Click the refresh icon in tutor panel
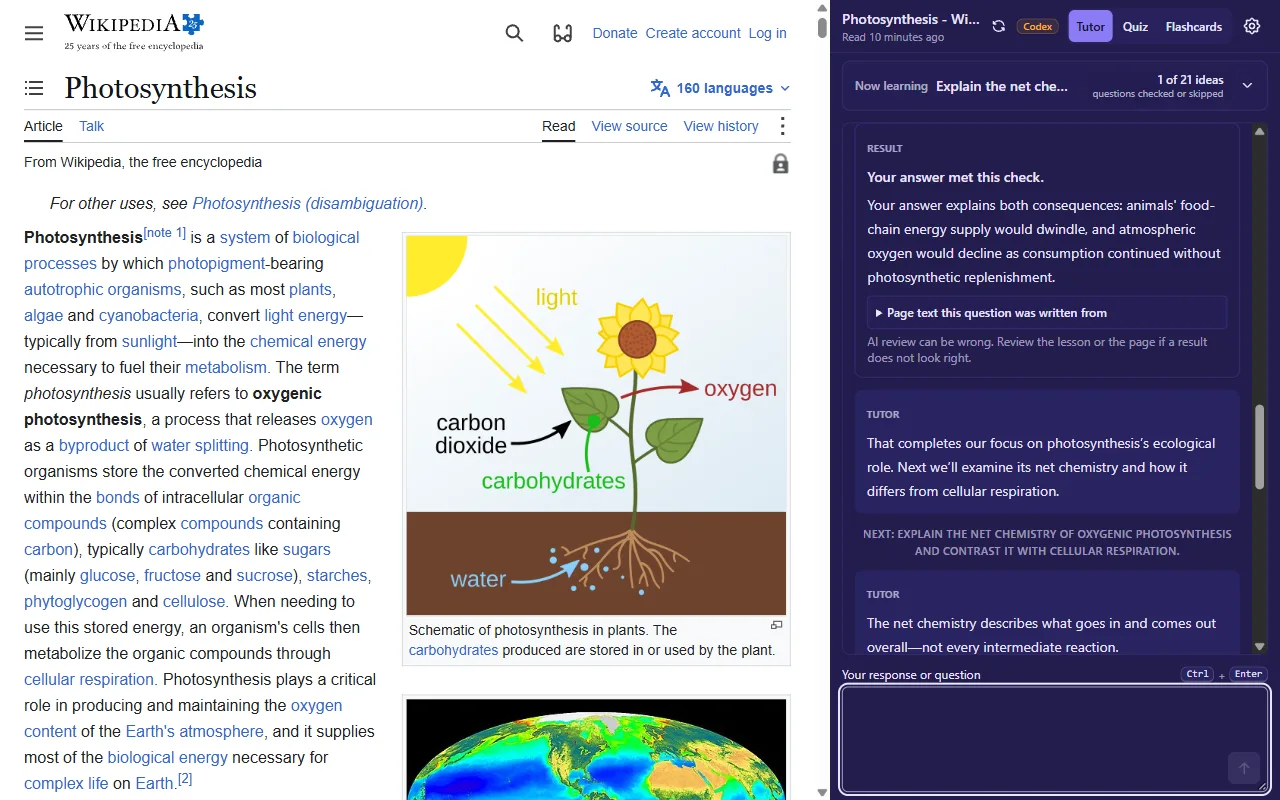This screenshot has width=1280, height=800. (x=998, y=27)
